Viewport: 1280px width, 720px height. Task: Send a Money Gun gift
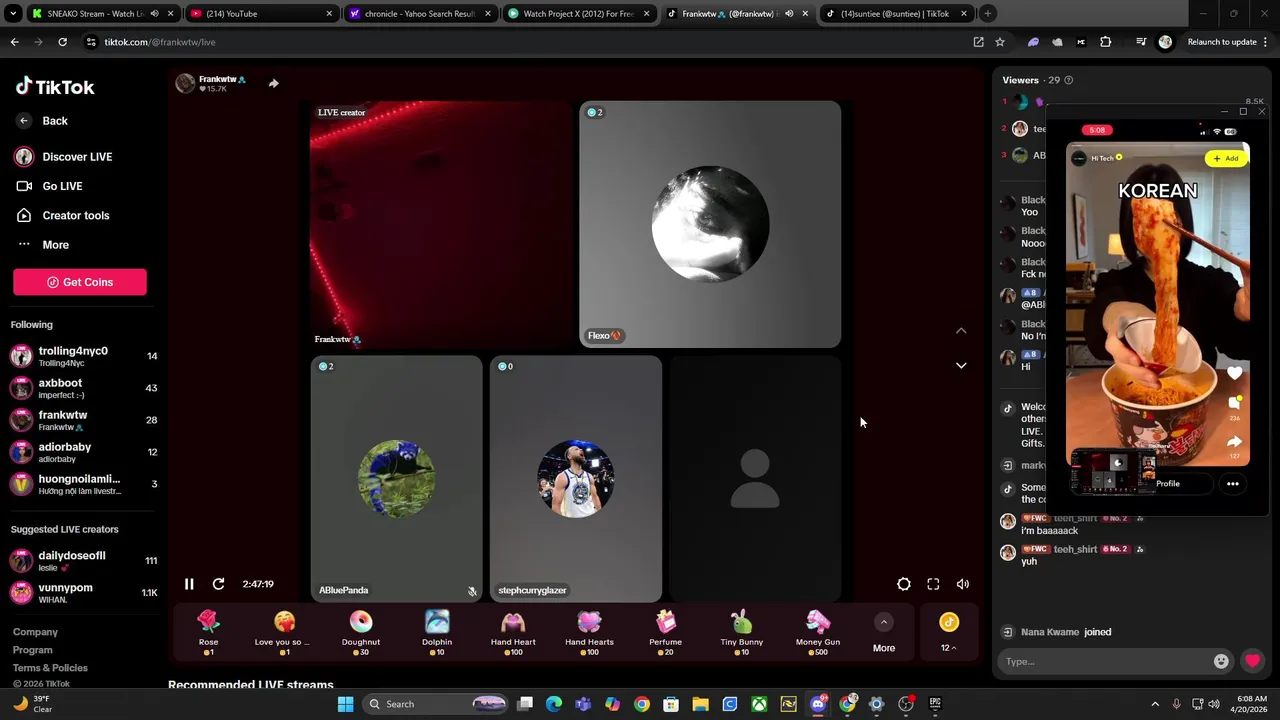click(818, 633)
